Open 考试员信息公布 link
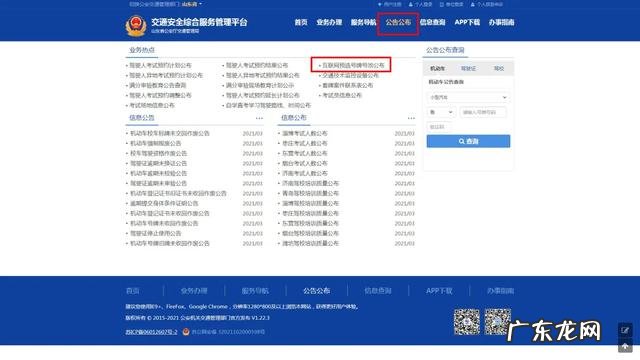 click(342, 96)
